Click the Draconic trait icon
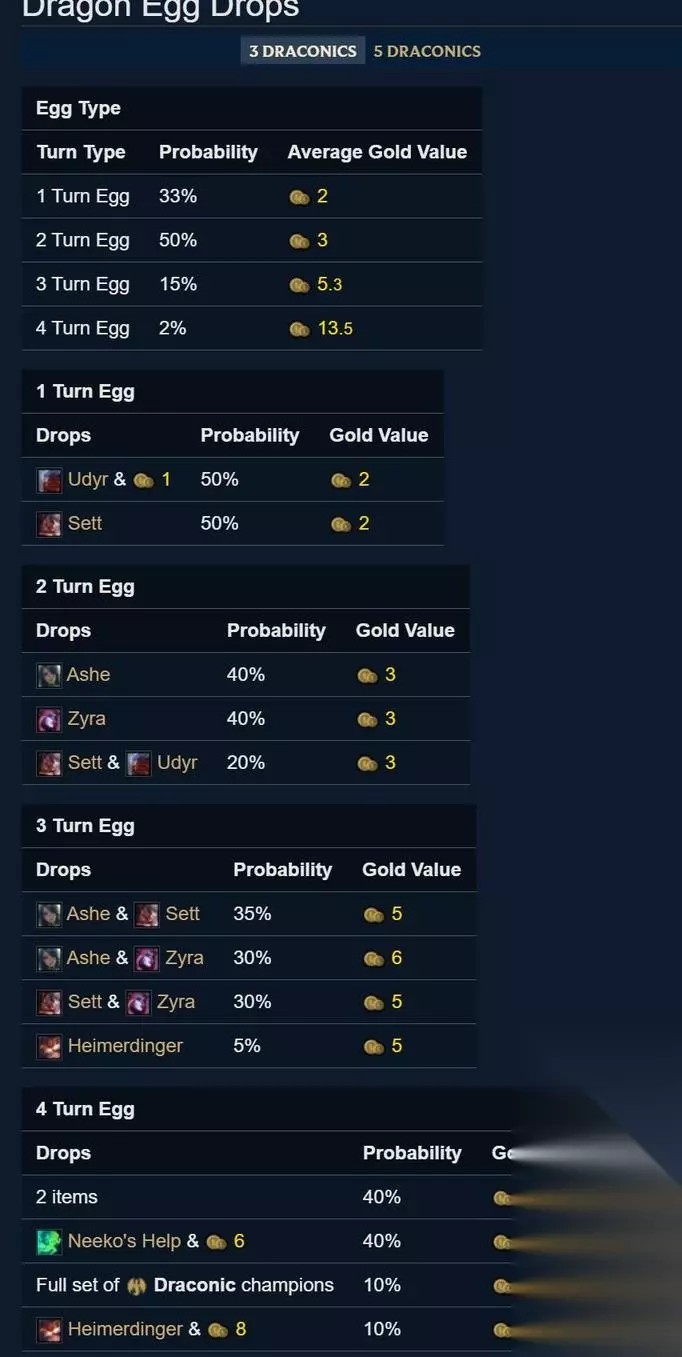 (137, 1286)
